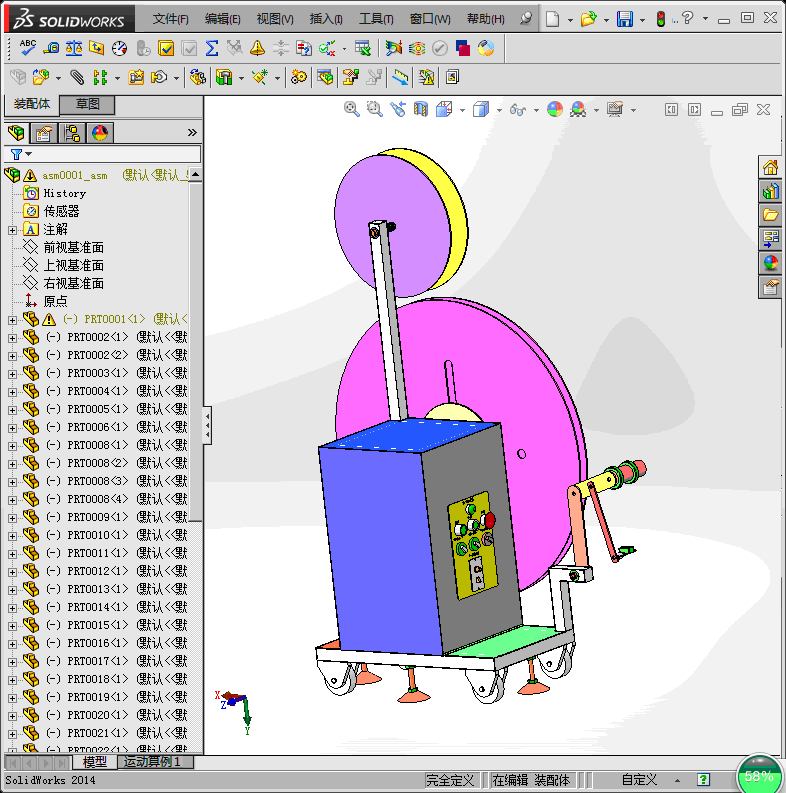Image resolution: width=786 pixels, height=793 pixels.
Task: Click the Save disk icon
Action: 625,19
